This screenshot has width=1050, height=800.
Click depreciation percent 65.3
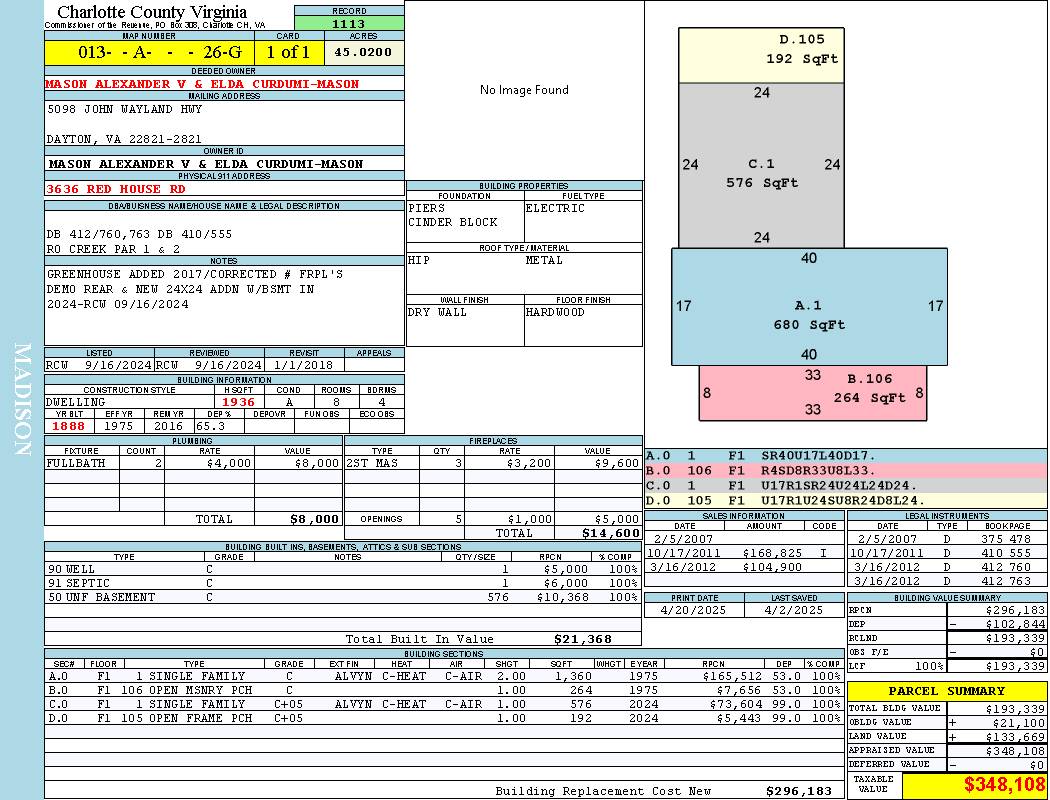pyautogui.click(x=211, y=426)
